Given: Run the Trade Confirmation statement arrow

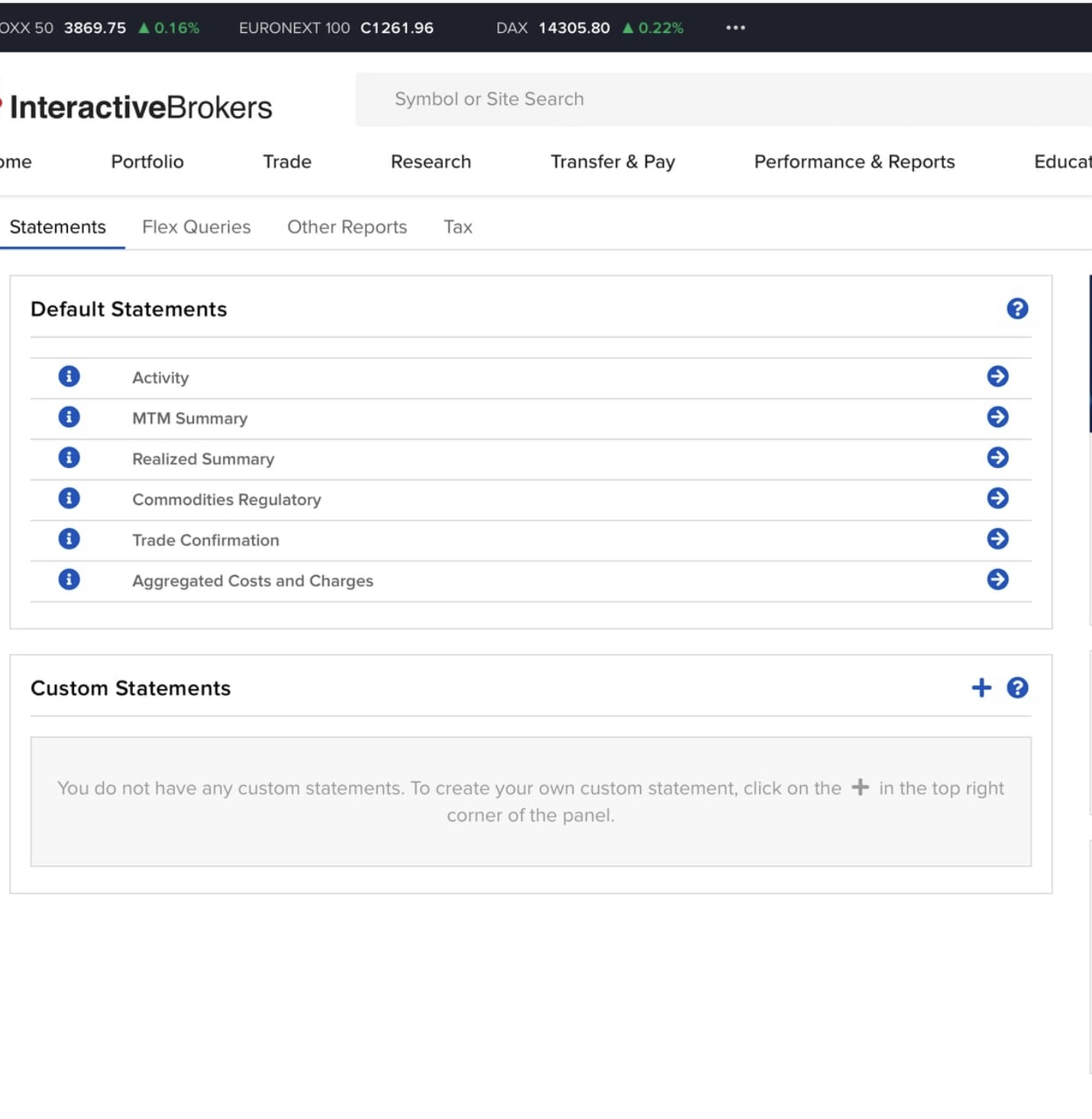Looking at the screenshot, I should pyautogui.click(x=997, y=539).
